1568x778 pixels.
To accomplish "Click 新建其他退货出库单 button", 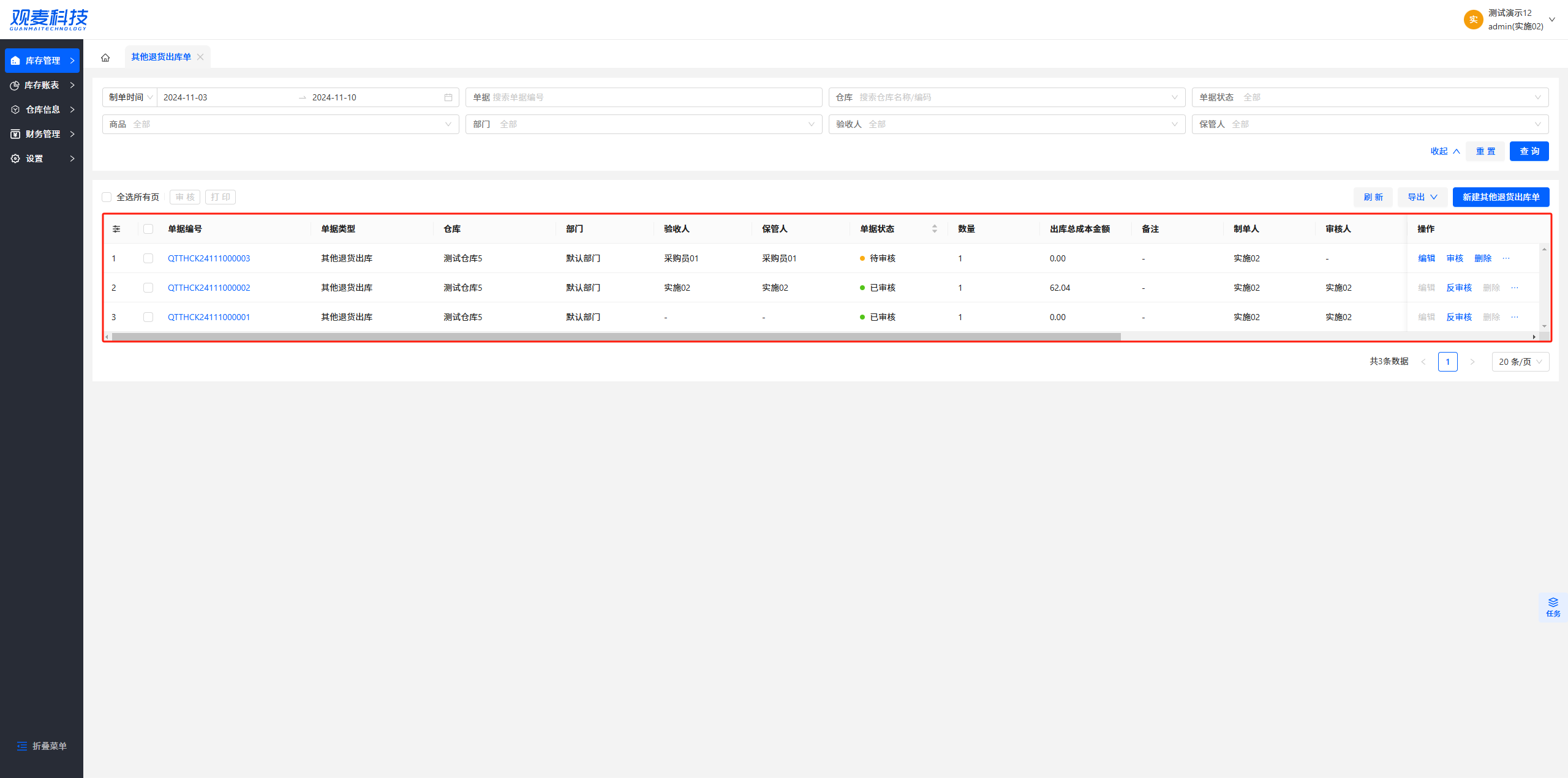I will pyautogui.click(x=1500, y=197).
